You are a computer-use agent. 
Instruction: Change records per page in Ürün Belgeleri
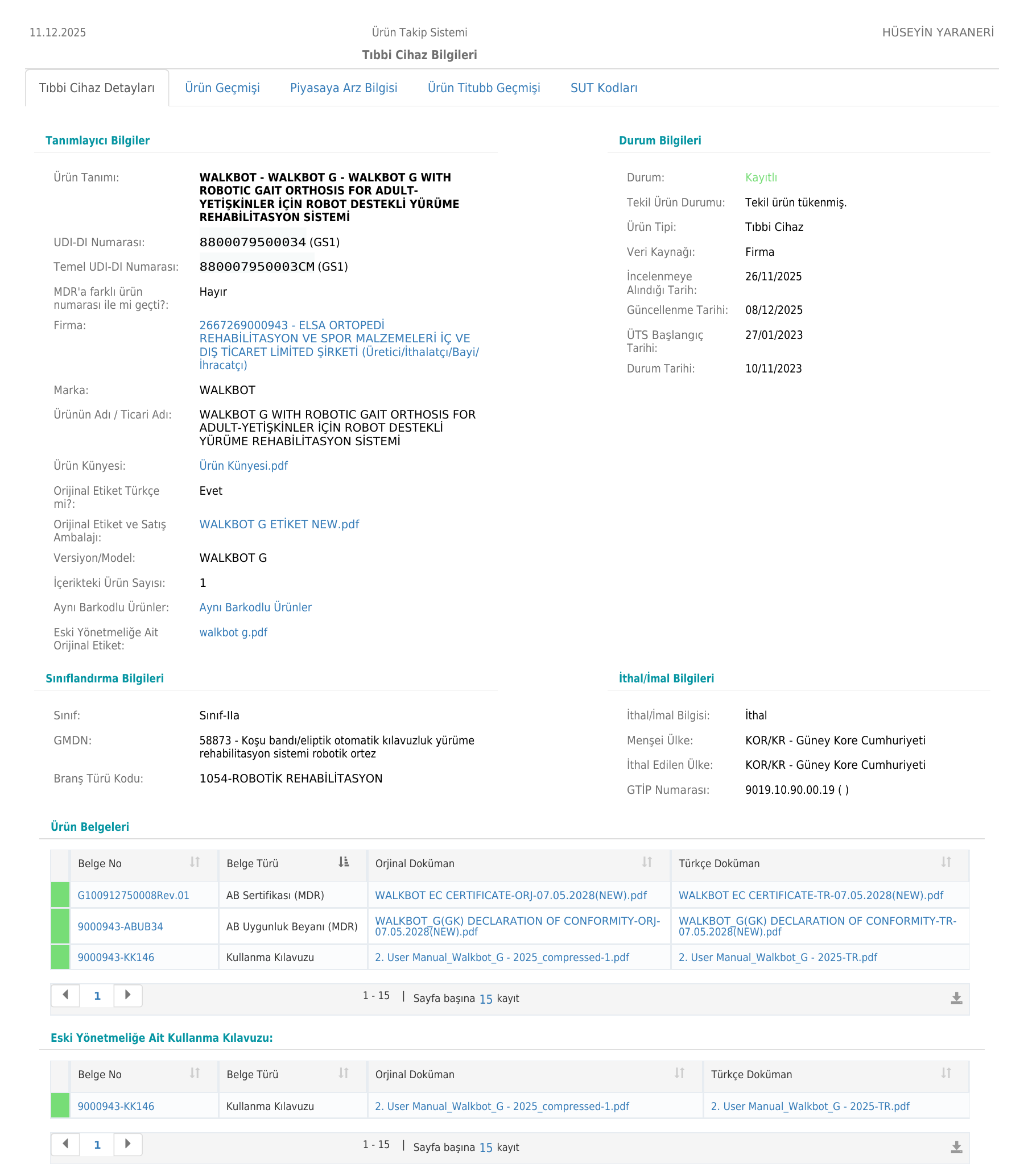[x=486, y=999]
